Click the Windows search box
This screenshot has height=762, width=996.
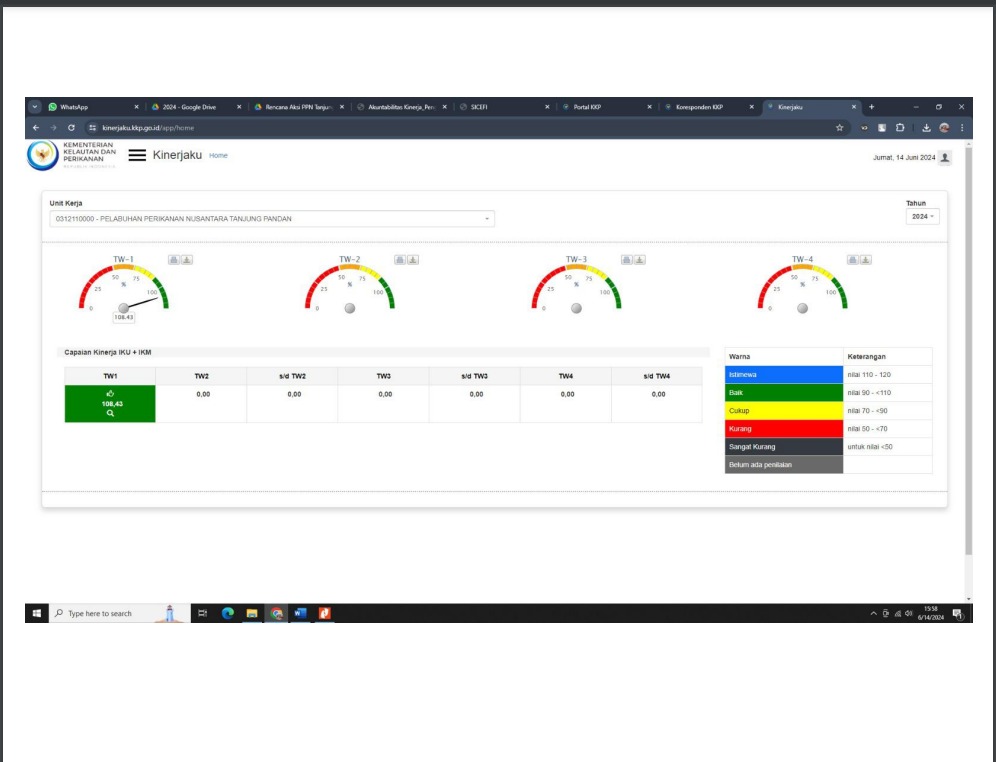coord(119,613)
